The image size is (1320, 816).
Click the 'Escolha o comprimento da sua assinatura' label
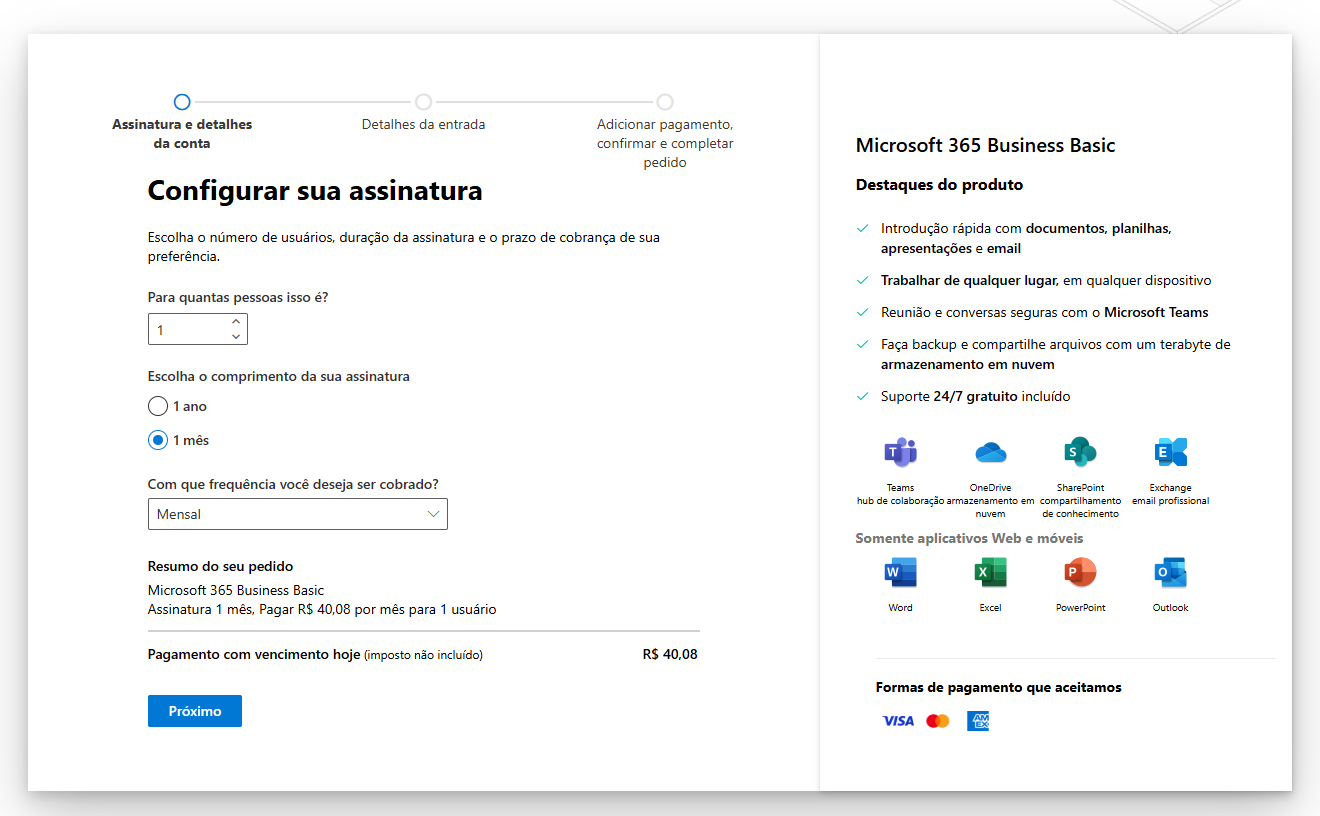pos(279,376)
